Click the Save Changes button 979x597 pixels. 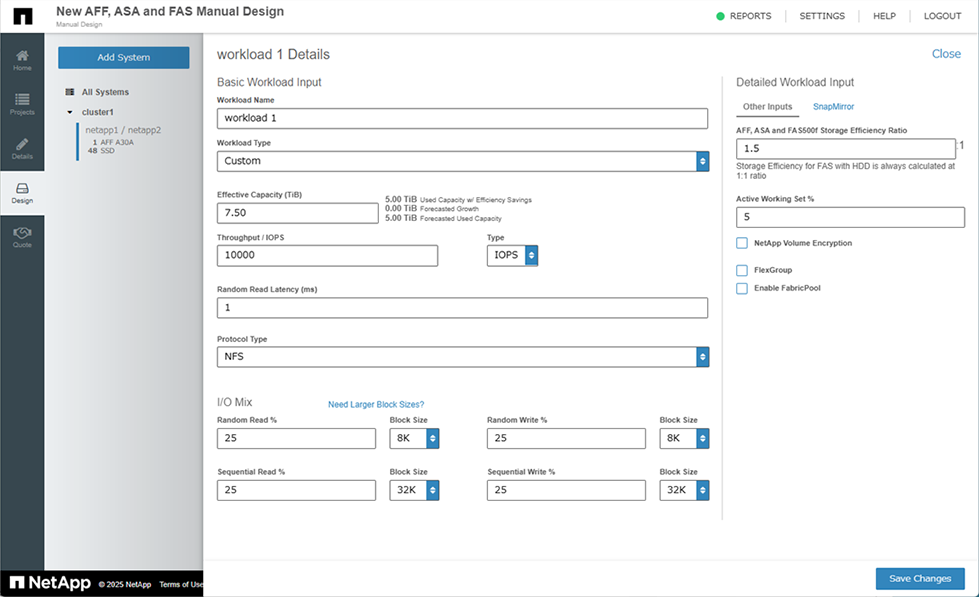point(920,578)
